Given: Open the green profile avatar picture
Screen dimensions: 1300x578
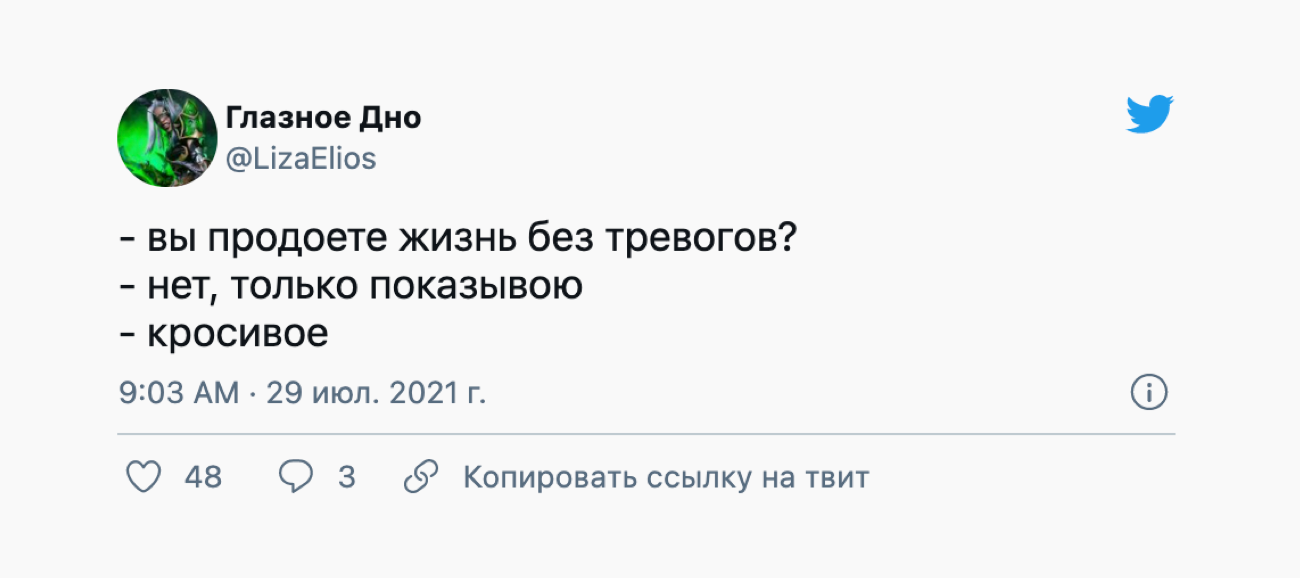Looking at the screenshot, I should point(167,137).
